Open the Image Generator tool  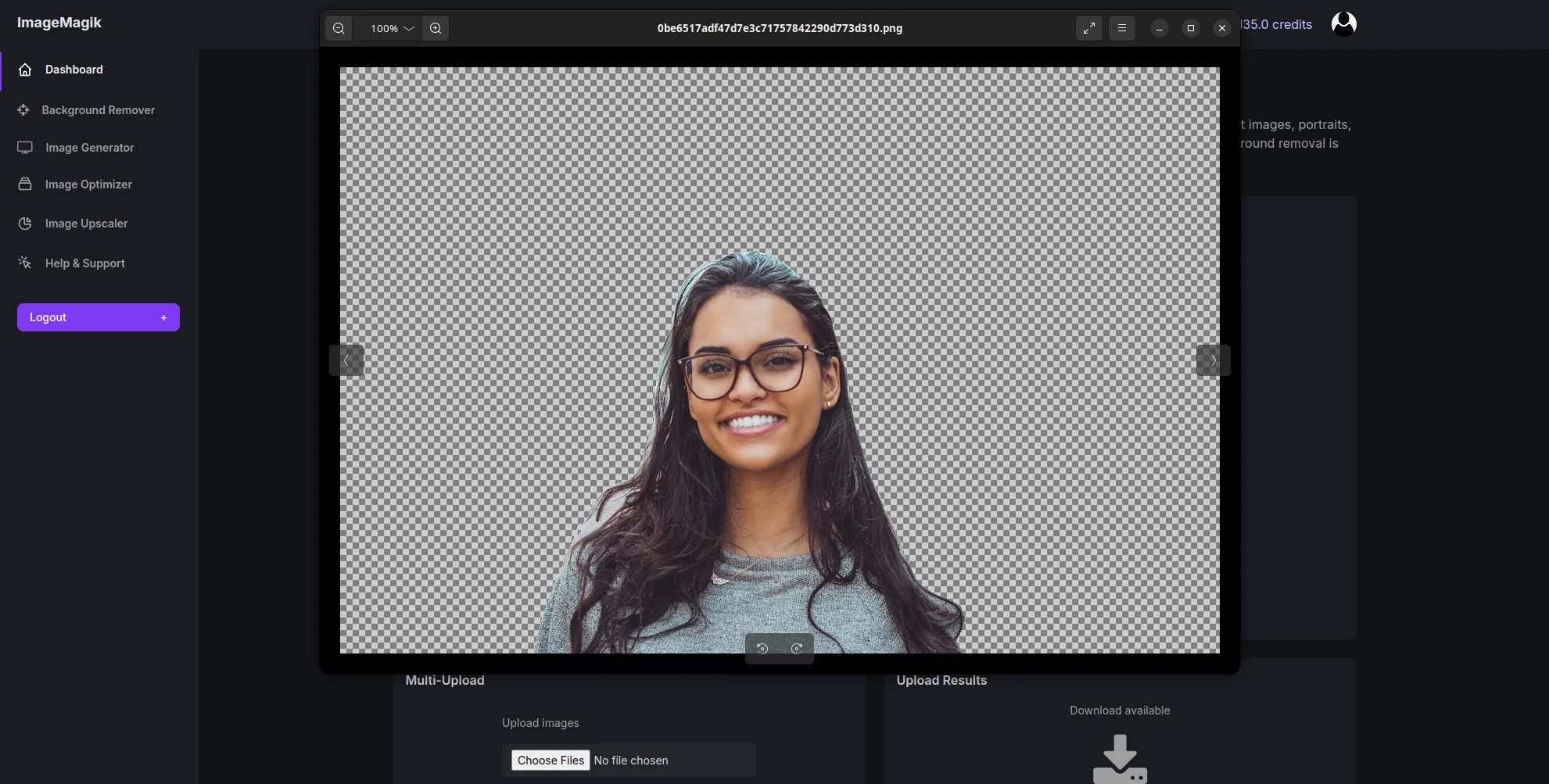[88, 147]
